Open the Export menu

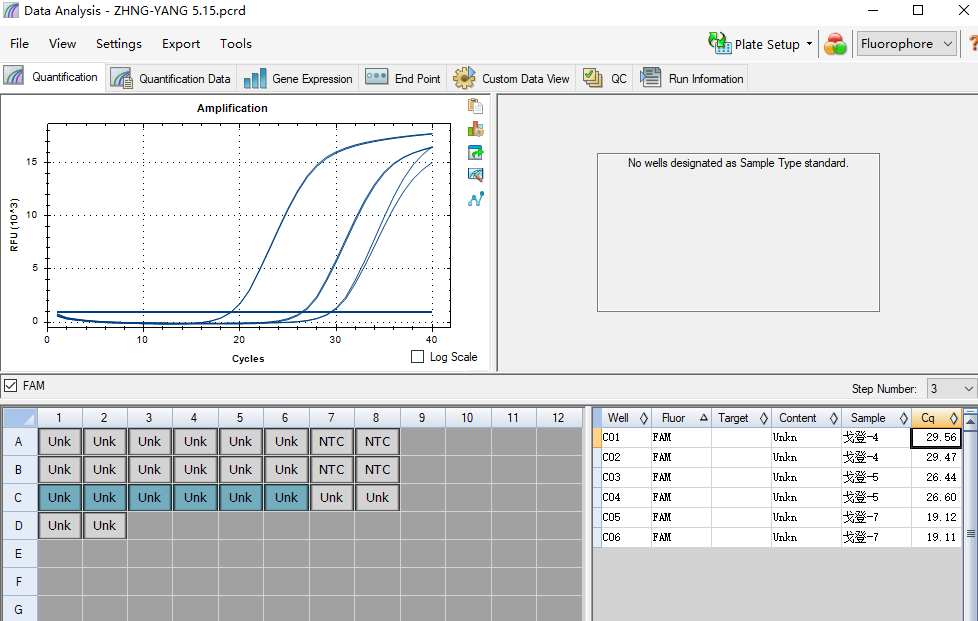(x=181, y=44)
